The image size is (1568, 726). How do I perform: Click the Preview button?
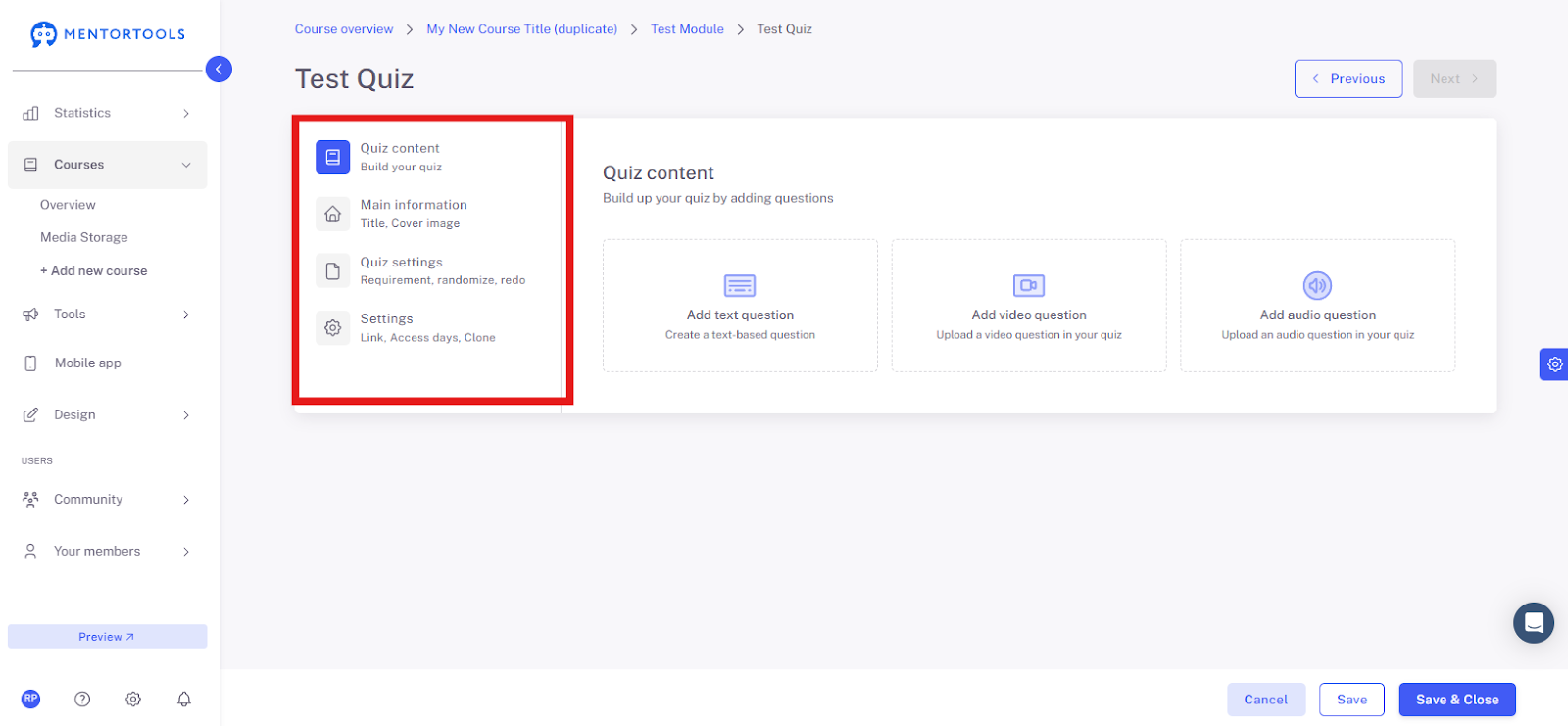click(x=107, y=637)
